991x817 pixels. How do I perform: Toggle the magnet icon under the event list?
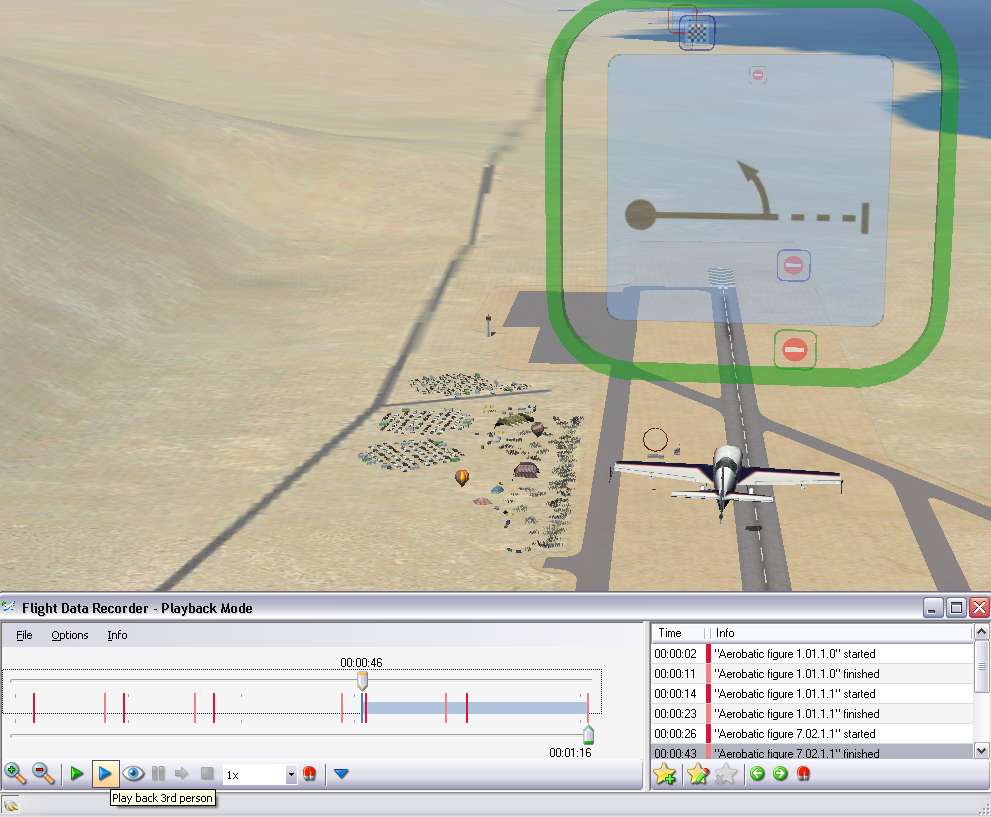(x=803, y=773)
